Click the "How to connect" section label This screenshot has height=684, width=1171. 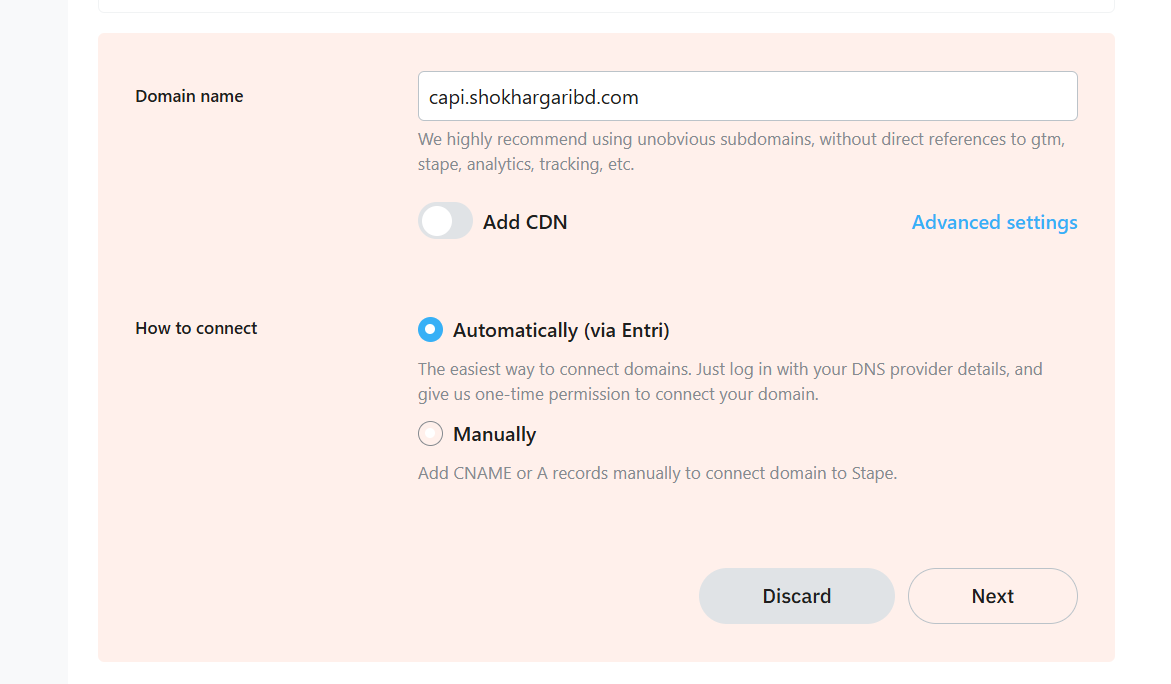pos(196,328)
